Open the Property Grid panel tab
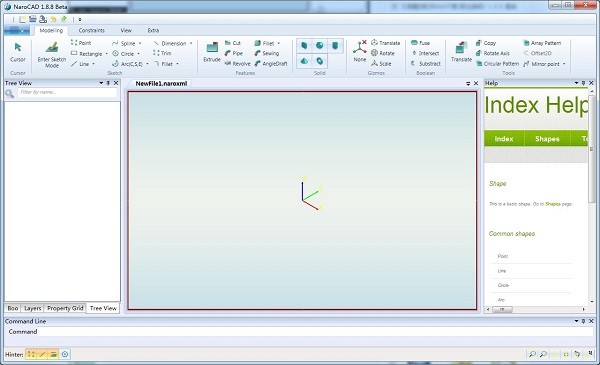This screenshot has height=365, width=600. click(65, 308)
